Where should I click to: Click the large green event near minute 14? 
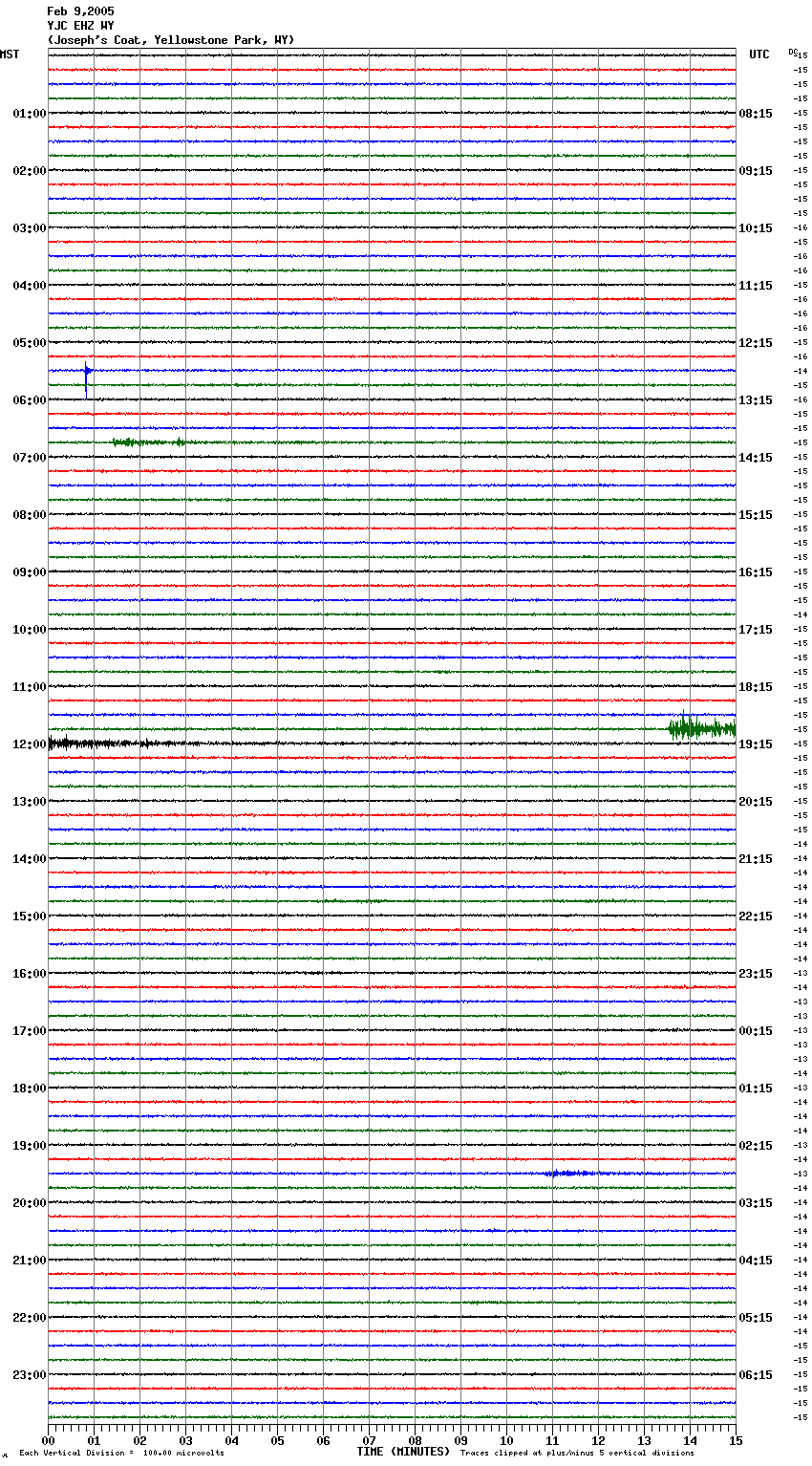coord(702,728)
